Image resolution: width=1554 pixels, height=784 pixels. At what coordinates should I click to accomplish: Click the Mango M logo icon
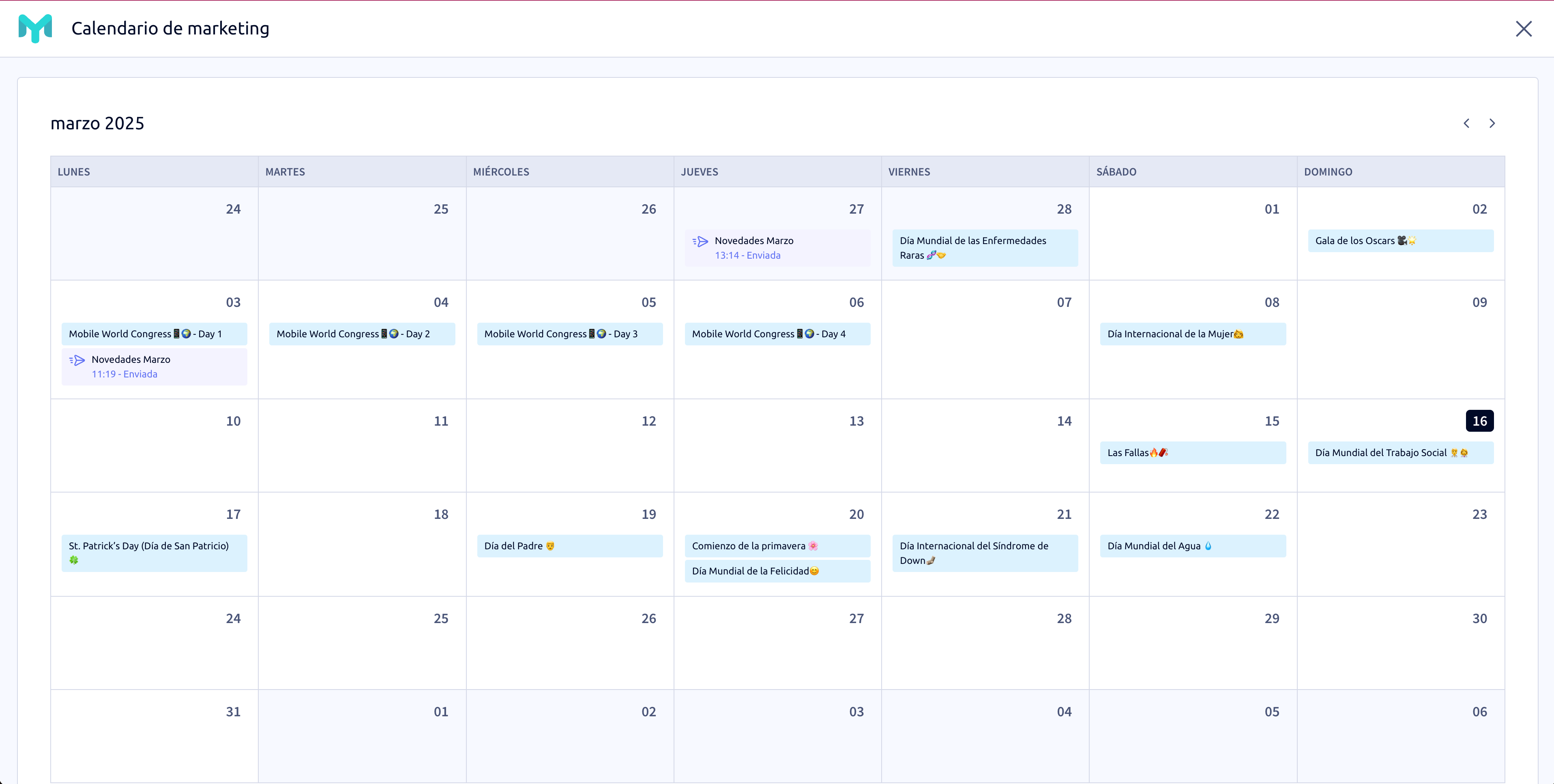click(35, 28)
